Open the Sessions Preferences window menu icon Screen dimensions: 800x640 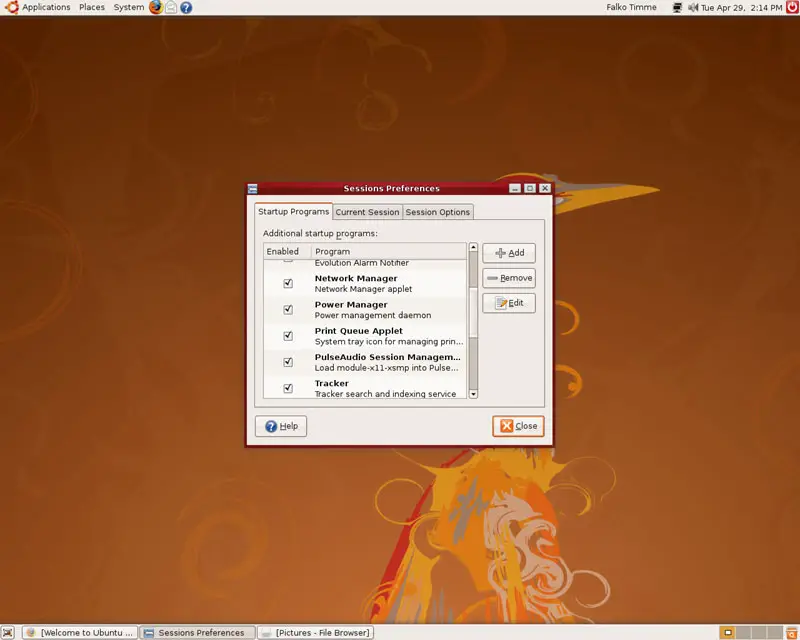coord(253,188)
